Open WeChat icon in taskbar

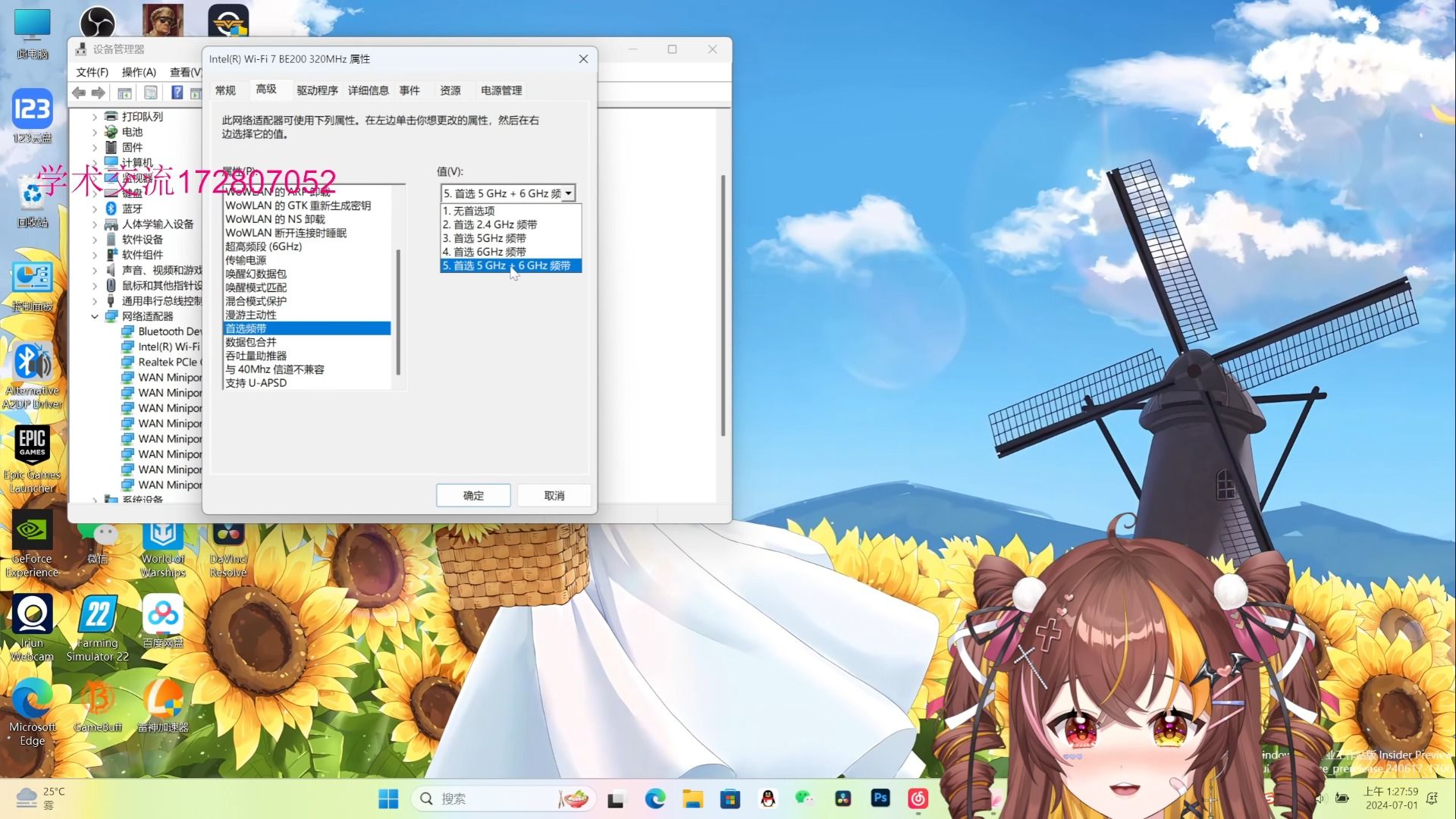pos(806,798)
